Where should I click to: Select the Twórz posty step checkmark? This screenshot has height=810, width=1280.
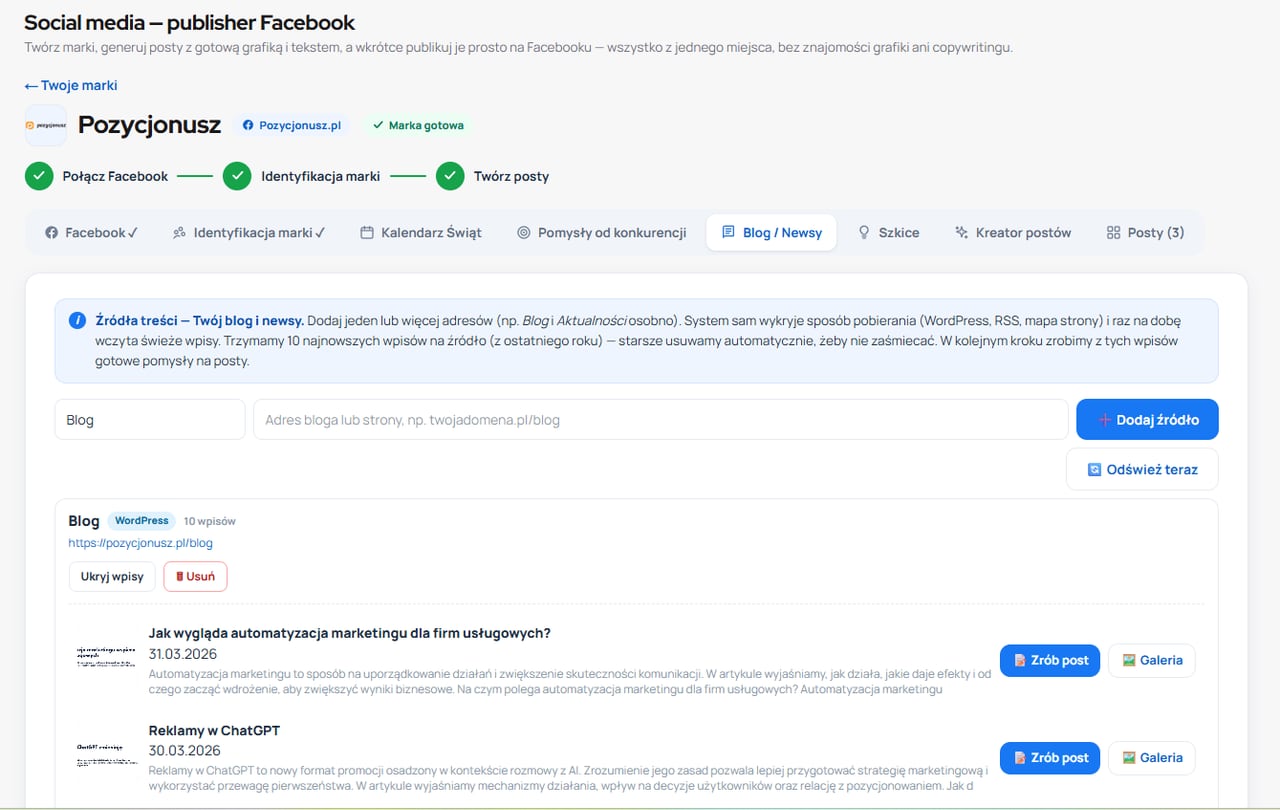point(450,176)
